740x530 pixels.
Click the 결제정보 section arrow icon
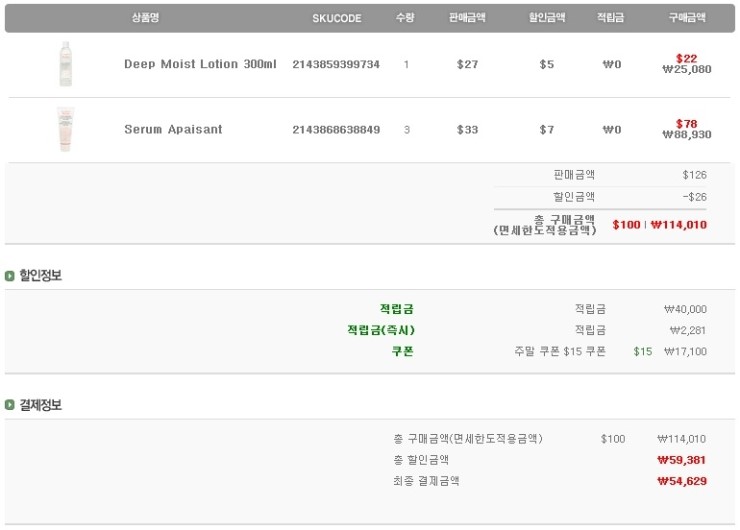(x=10, y=405)
